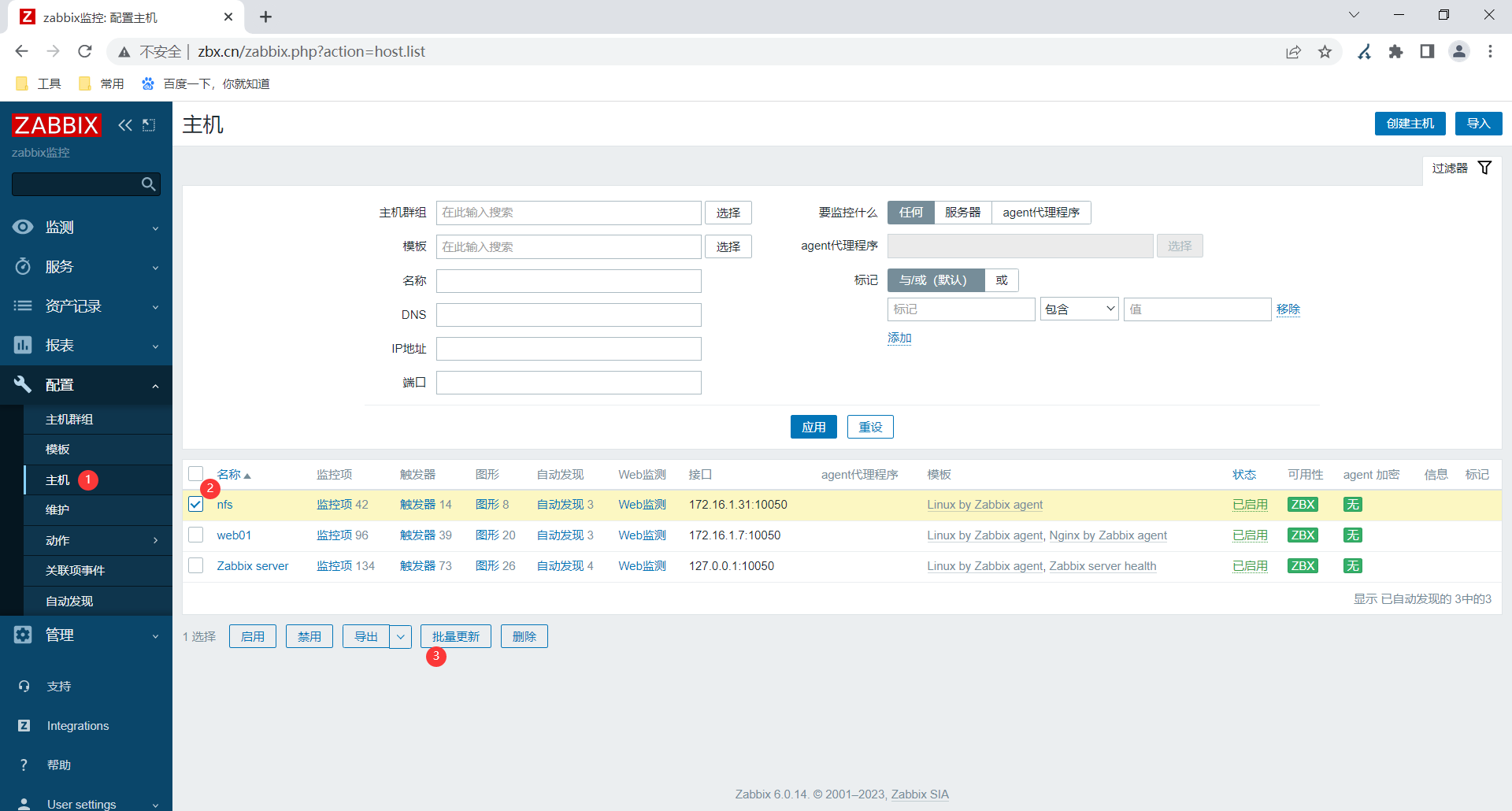Image resolution: width=1512 pixels, height=811 pixels.
Task: Click the 无 encryption badge for web01
Action: [x=1353, y=535]
